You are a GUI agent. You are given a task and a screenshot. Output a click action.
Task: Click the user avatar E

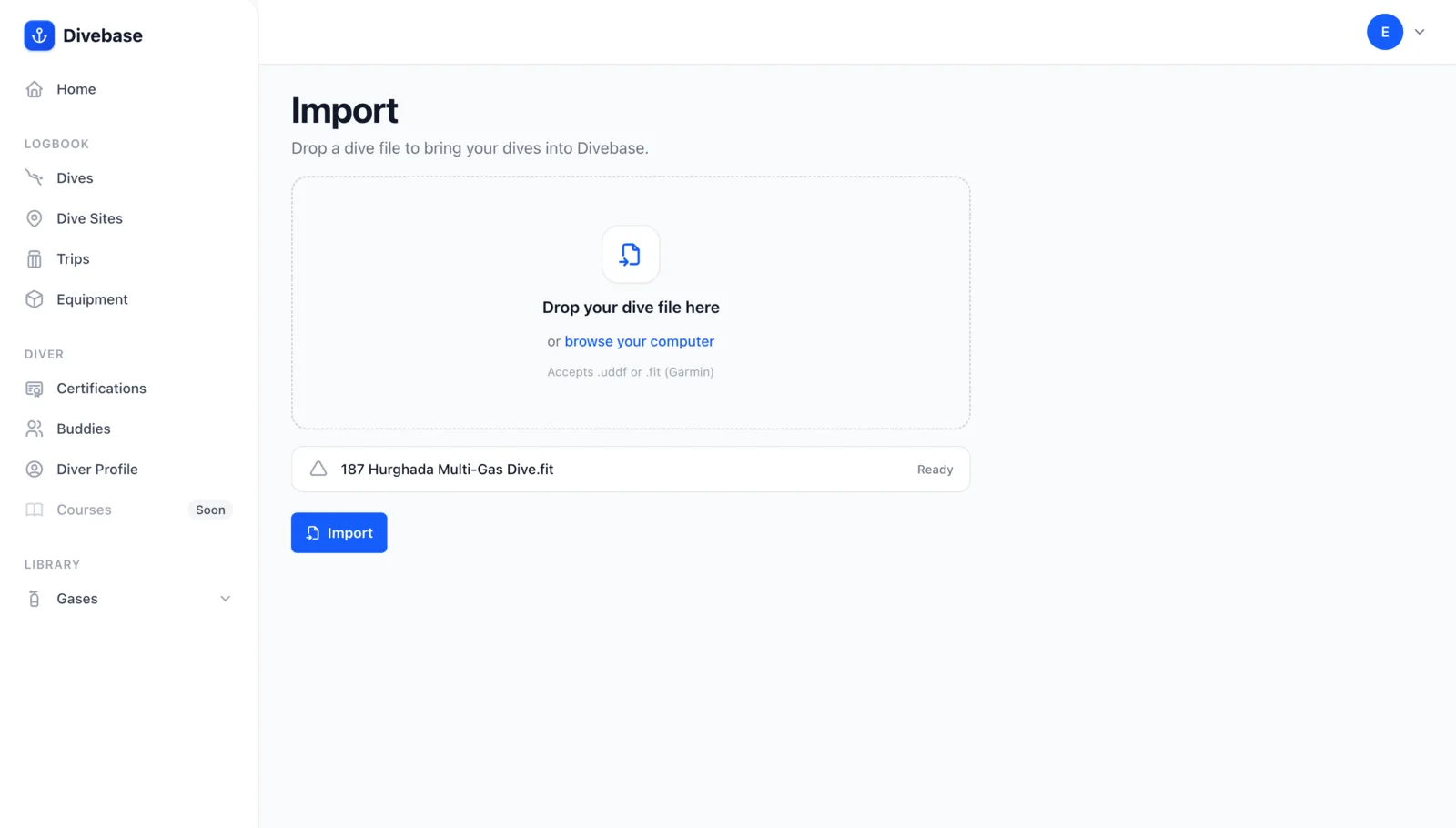(1385, 32)
